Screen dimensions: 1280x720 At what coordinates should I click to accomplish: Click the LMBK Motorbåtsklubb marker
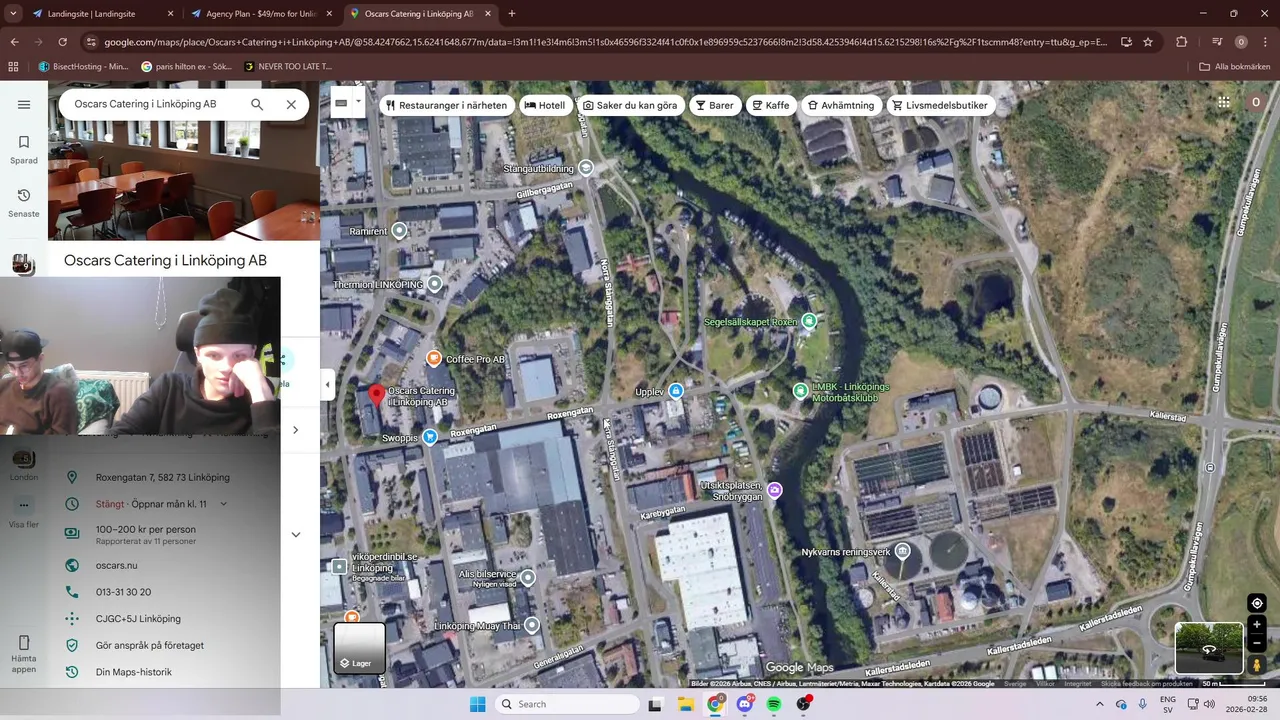pos(800,391)
